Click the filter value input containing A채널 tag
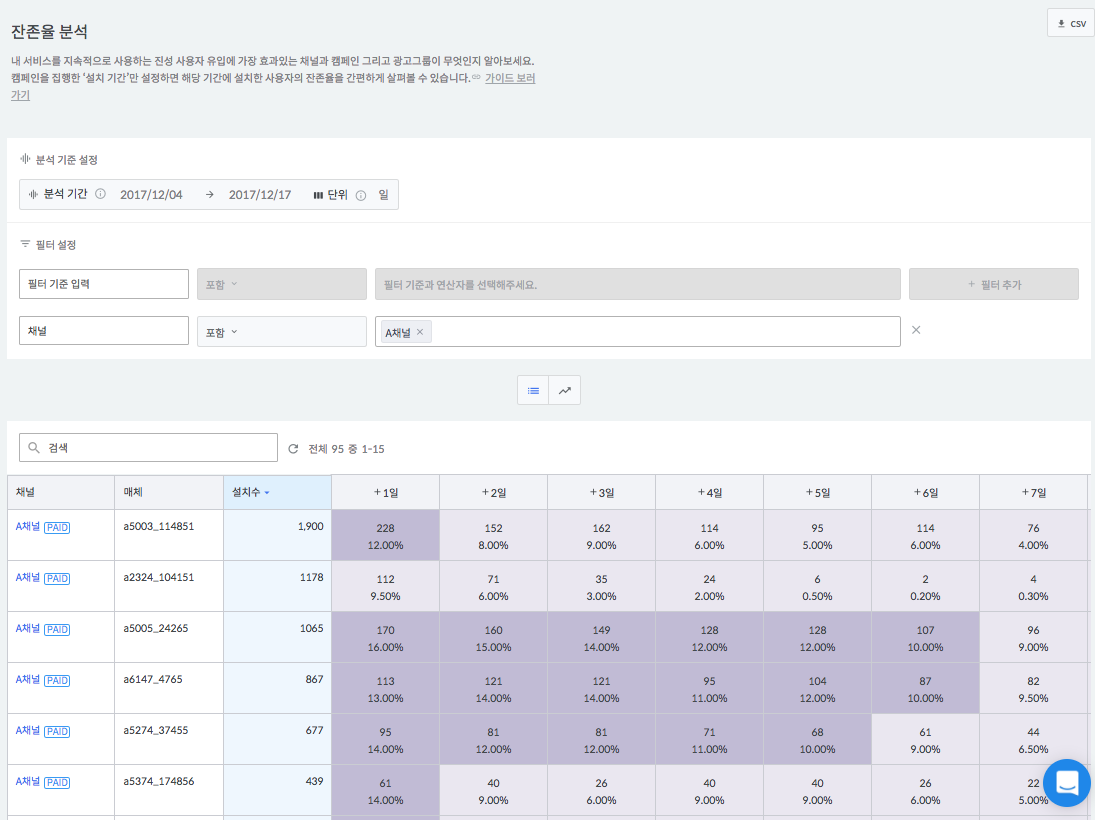 click(x=638, y=332)
